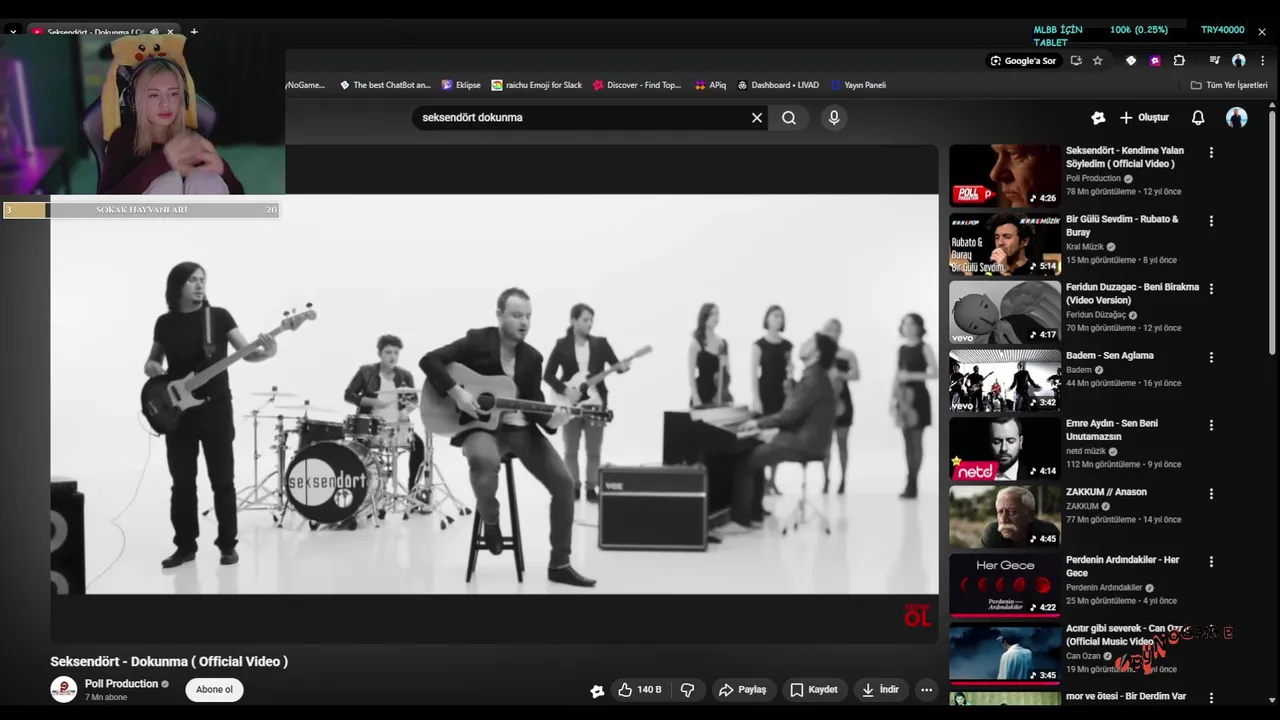The width and height of the screenshot is (1280, 720).
Task: Open the white diamond extension icon
Action: (x=1131, y=61)
